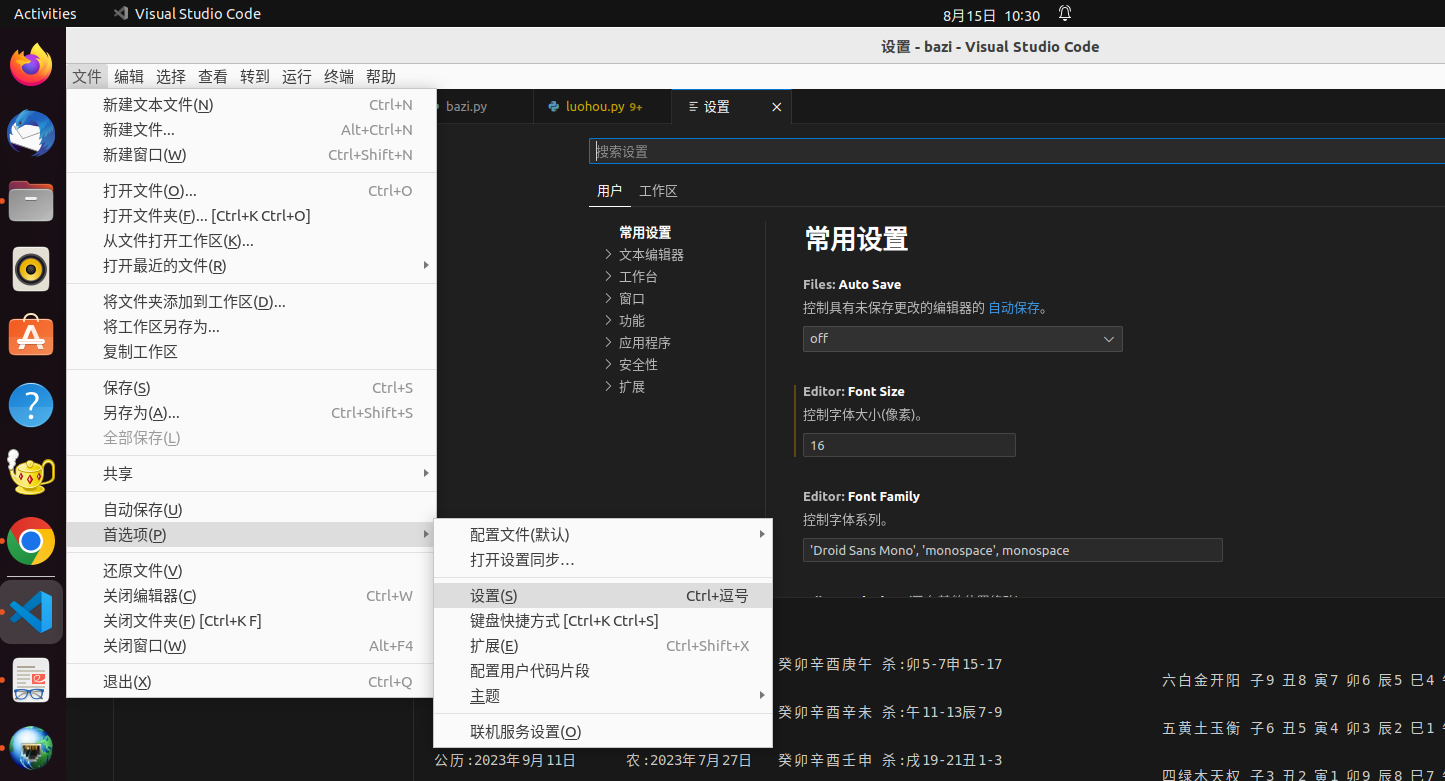Switch to the 工作区 settings tab
Viewport: 1445px width, 781px height.
point(658,191)
